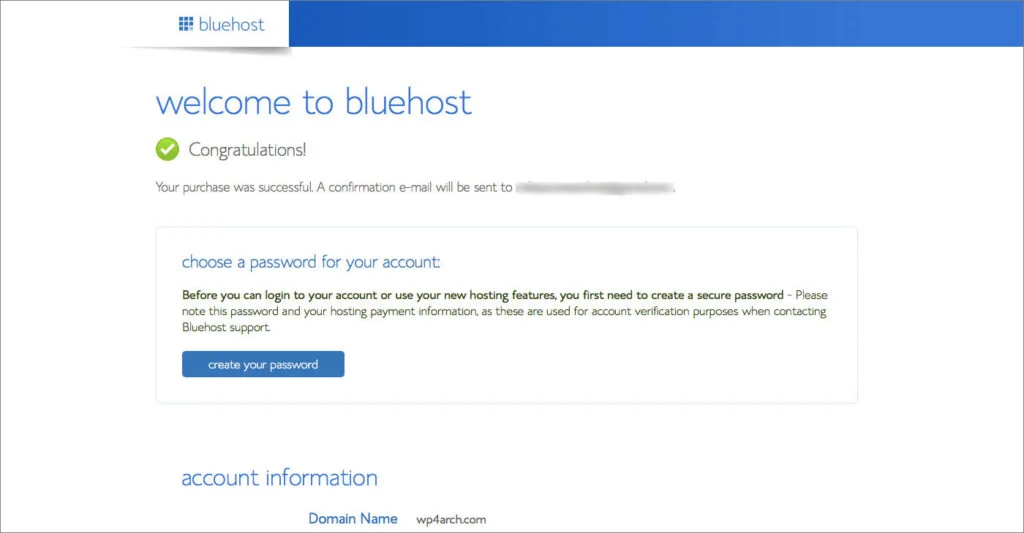
Task: Click the "account information" section heading
Action: point(279,478)
